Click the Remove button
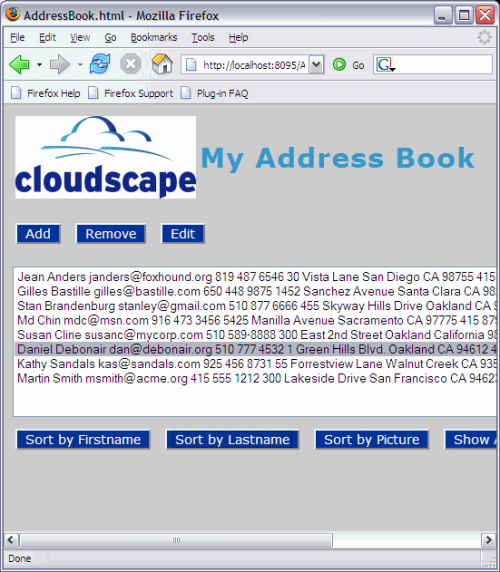500x572 pixels. 111,234
